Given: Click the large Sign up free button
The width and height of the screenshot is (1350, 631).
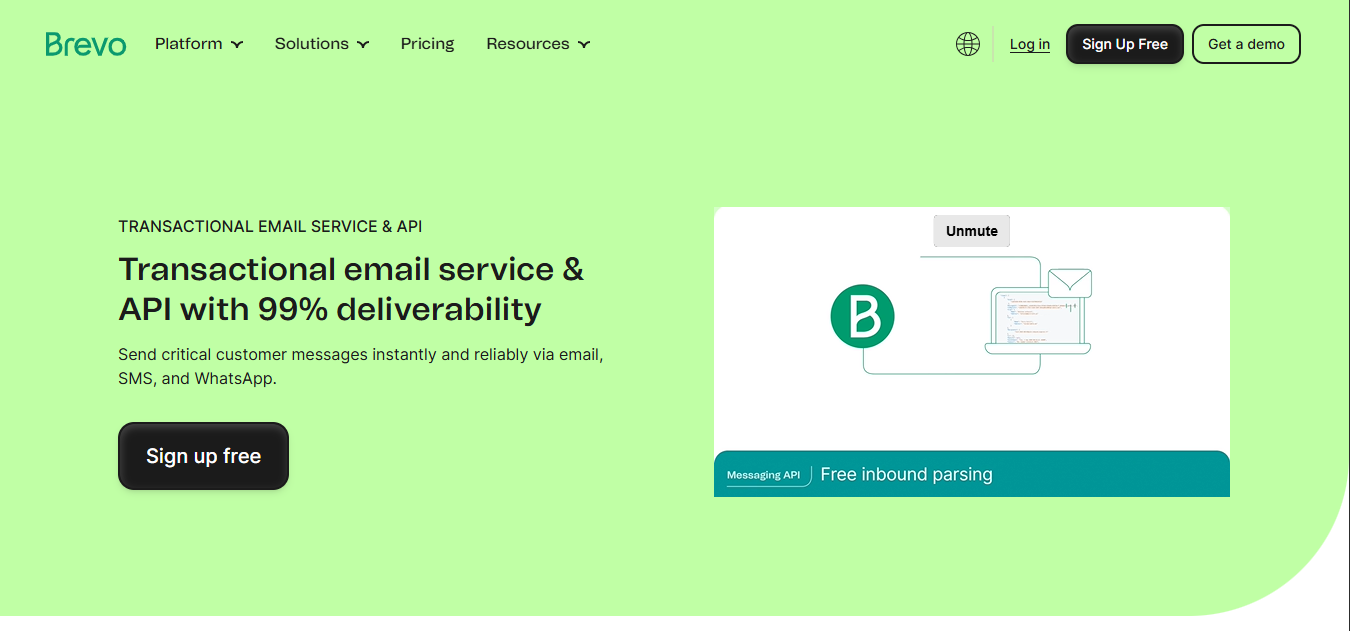Looking at the screenshot, I should click(203, 456).
